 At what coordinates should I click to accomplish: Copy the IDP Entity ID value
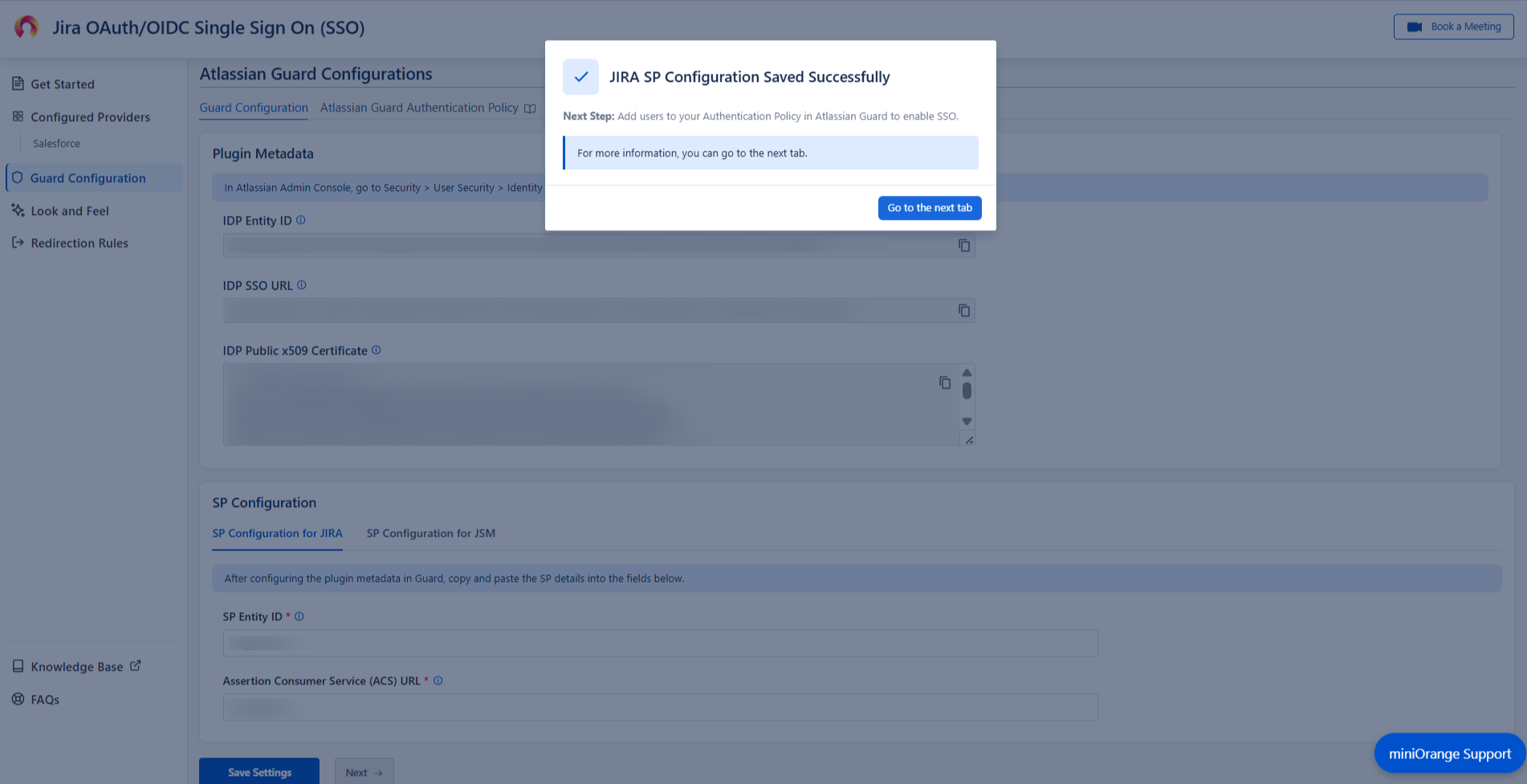click(x=964, y=246)
